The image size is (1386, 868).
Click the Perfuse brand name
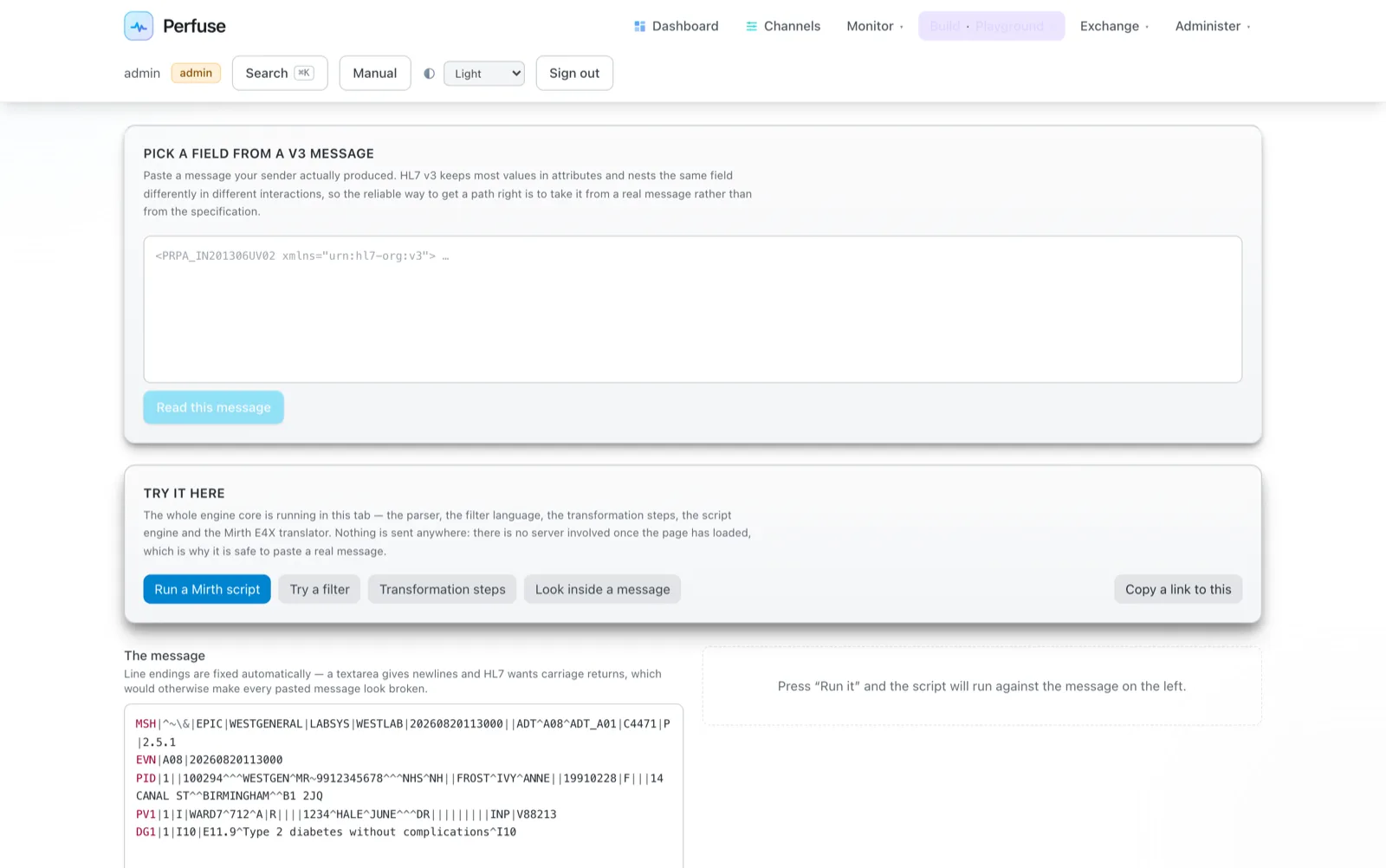[x=194, y=26]
